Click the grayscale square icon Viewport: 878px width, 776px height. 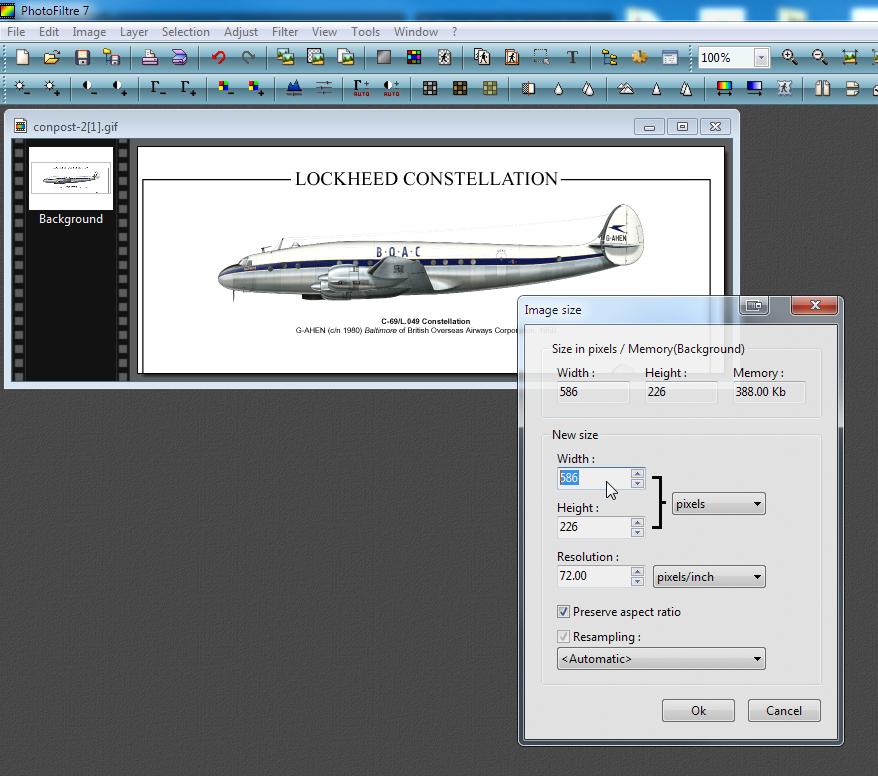click(x=384, y=57)
